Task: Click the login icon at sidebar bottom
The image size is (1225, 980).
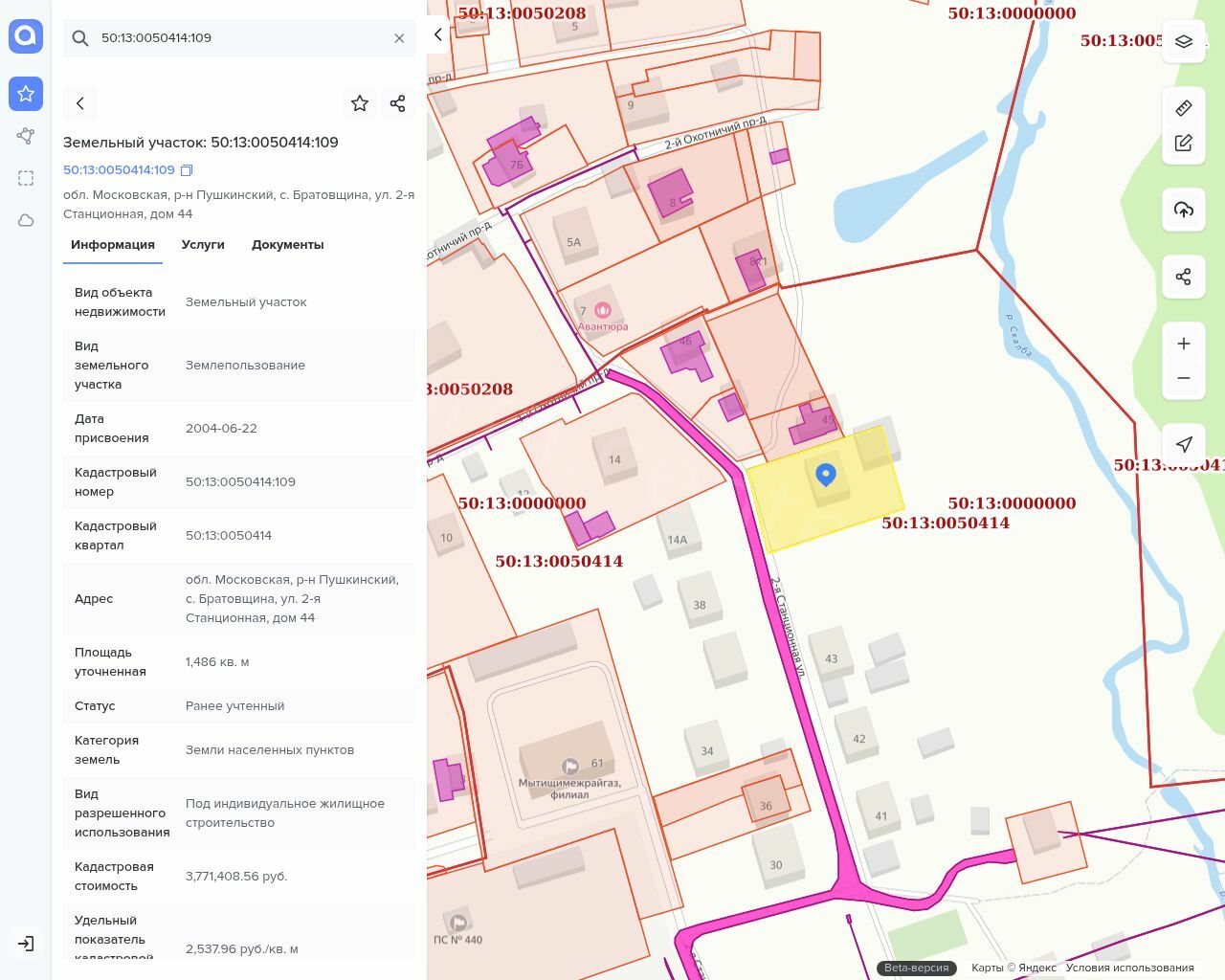Action: [26, 944]
